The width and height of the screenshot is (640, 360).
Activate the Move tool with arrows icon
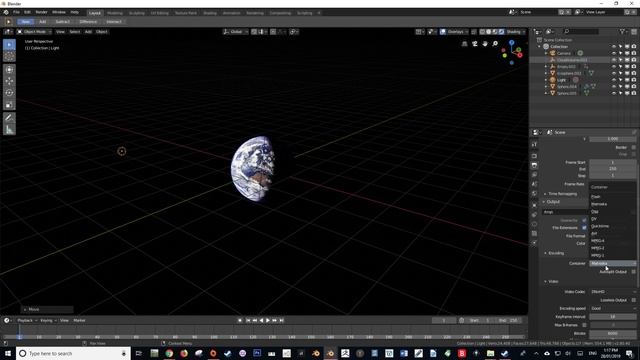click(x=9, y=81)
